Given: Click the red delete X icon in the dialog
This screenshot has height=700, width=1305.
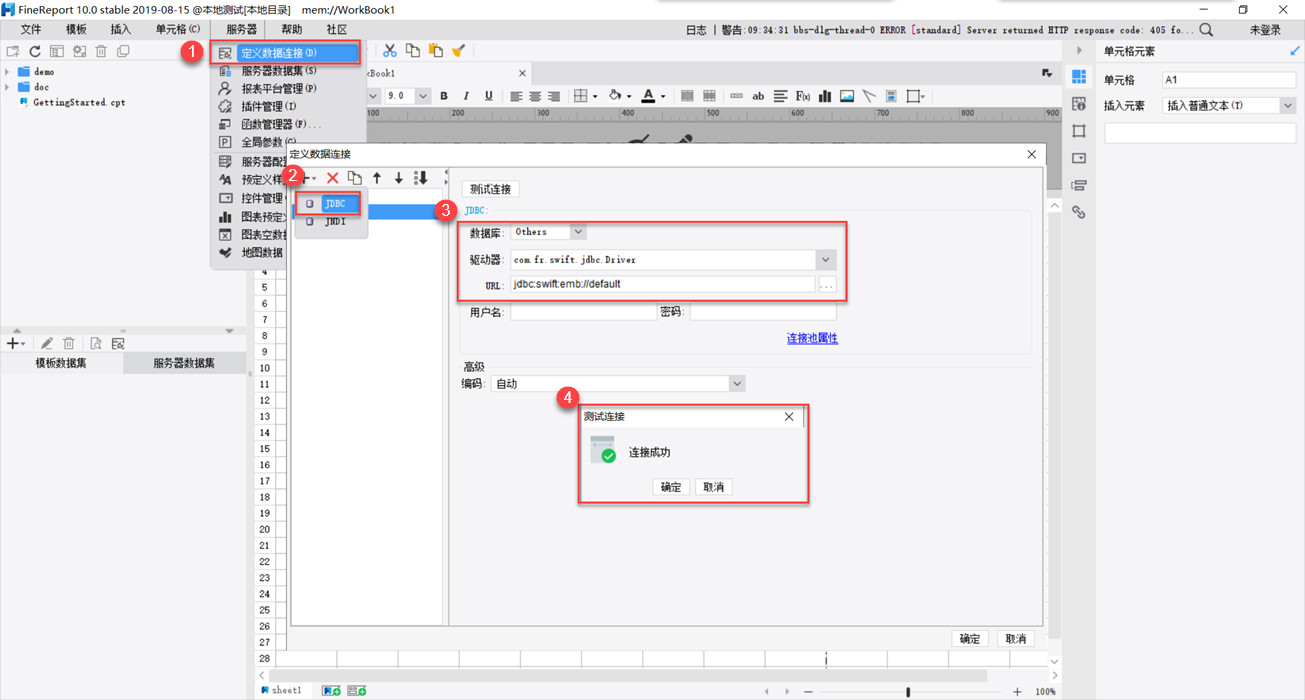Looking at the screenshot, I should point(333,178).
